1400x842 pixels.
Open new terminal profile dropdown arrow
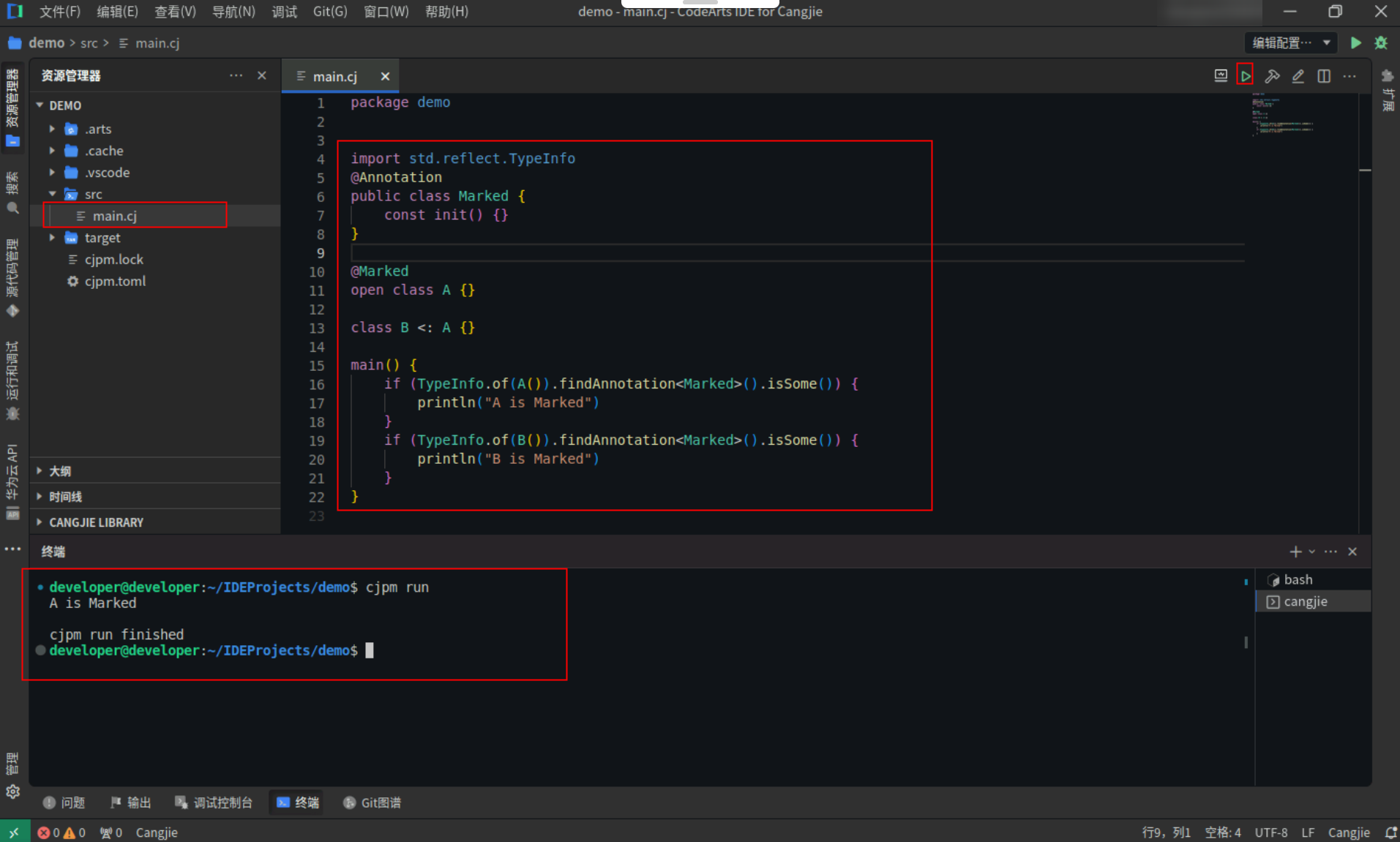(1311, 552)
